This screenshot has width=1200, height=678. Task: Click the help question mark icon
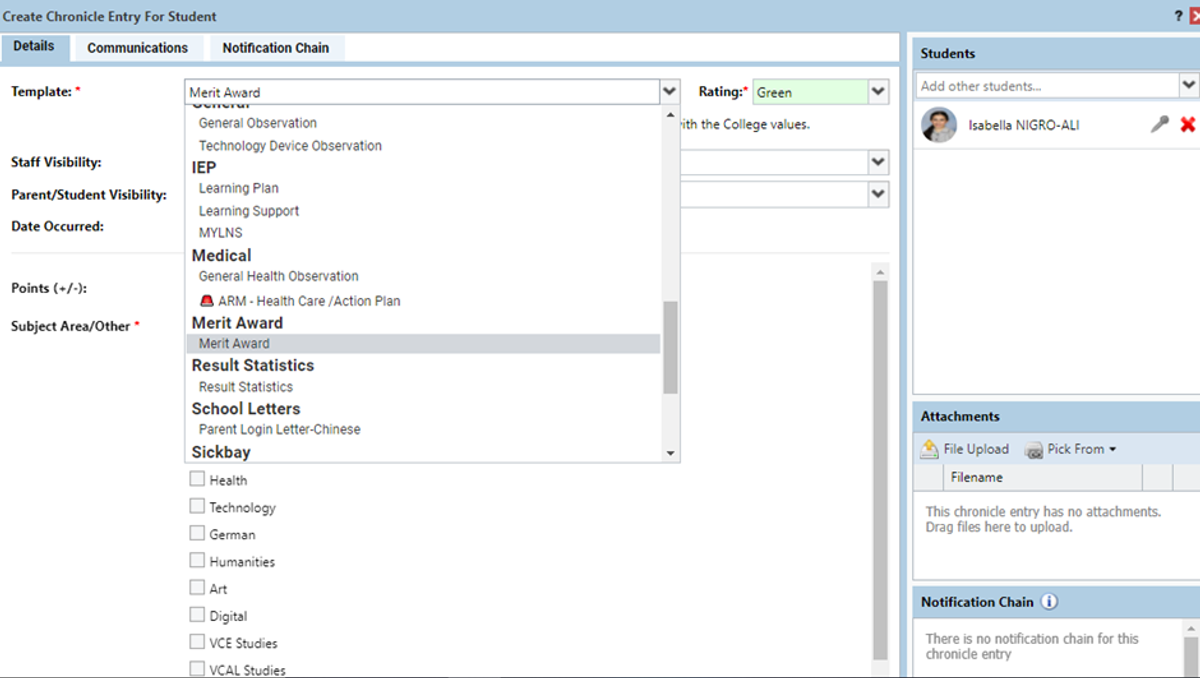1178,16
